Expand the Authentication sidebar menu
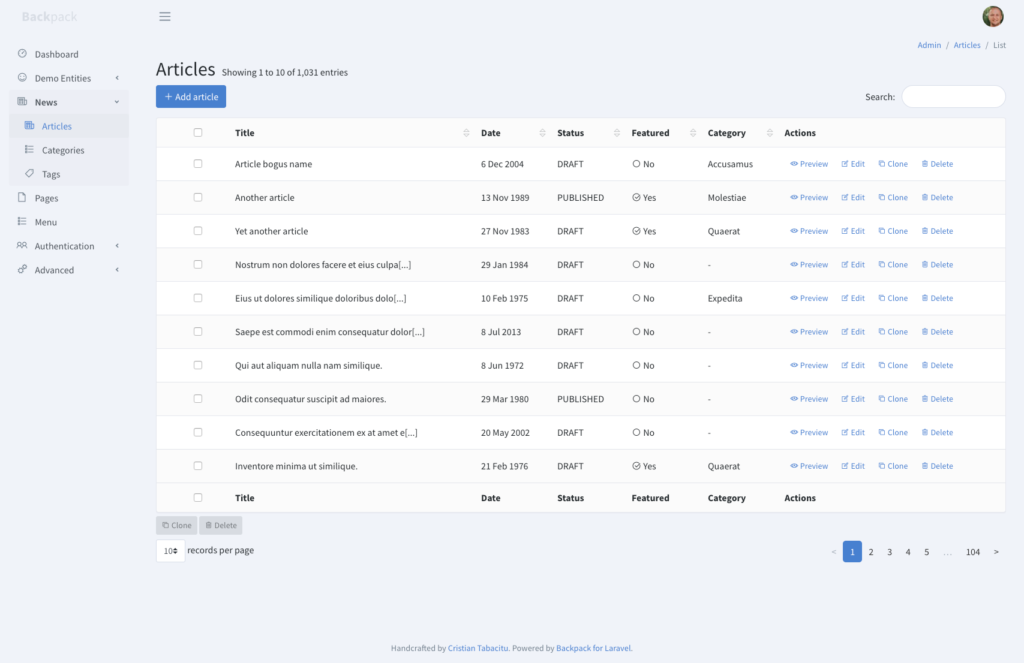 [x=64, y=246]
